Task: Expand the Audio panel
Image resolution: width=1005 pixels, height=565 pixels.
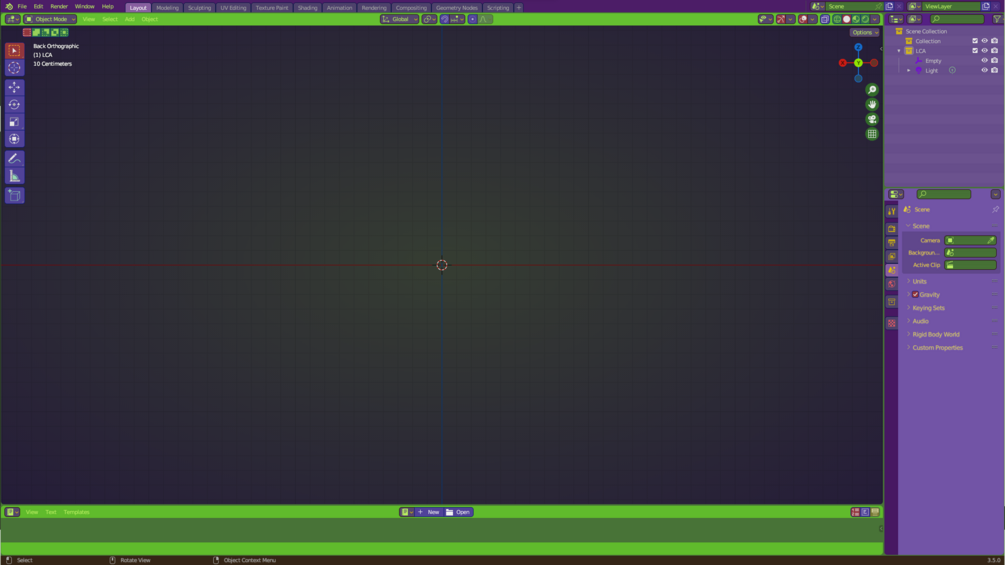Action: pyautogui.click(x=920, y=321)
